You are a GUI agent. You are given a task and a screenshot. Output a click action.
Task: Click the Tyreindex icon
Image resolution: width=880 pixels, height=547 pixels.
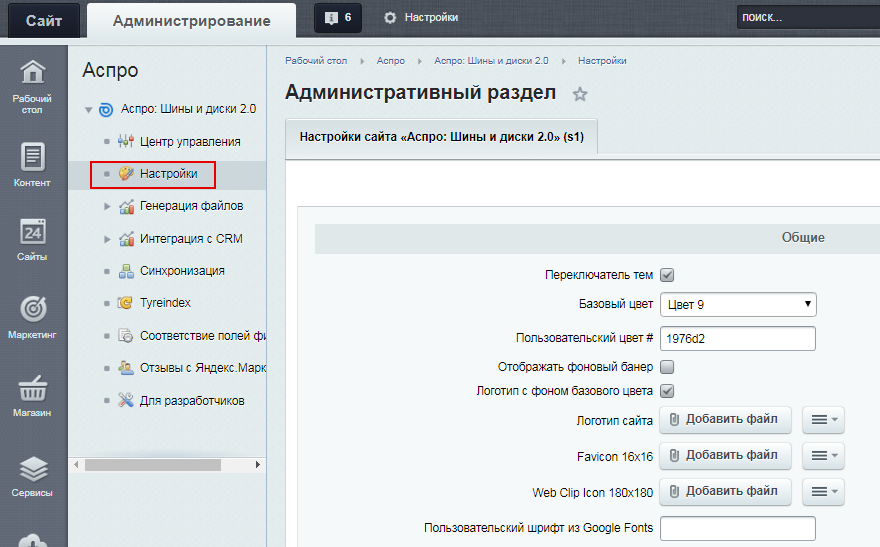(x=126, y=303)
